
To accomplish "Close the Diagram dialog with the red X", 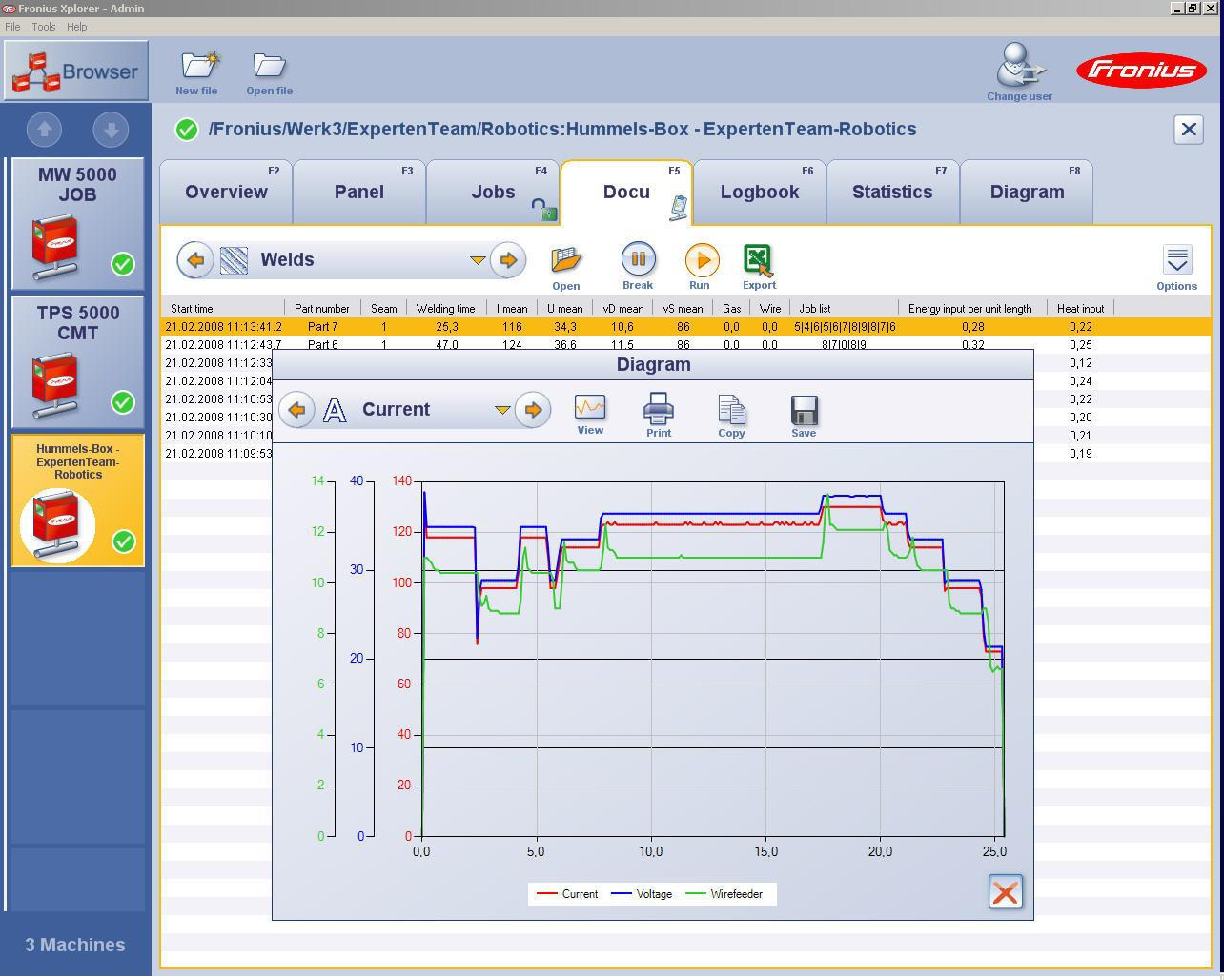I will point(1005,892).
